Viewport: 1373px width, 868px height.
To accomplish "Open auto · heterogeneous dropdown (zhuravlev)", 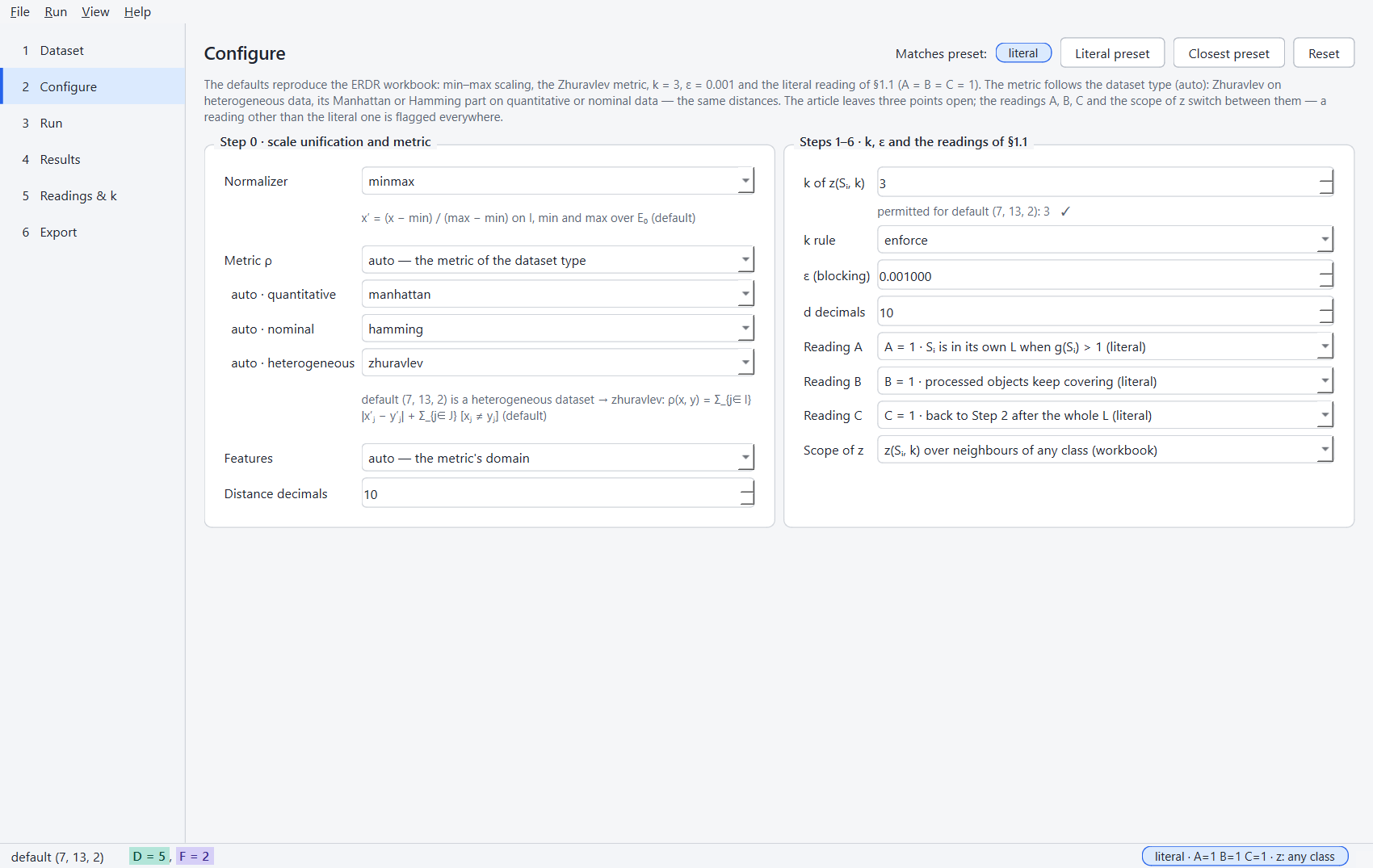I will [557, 363].
